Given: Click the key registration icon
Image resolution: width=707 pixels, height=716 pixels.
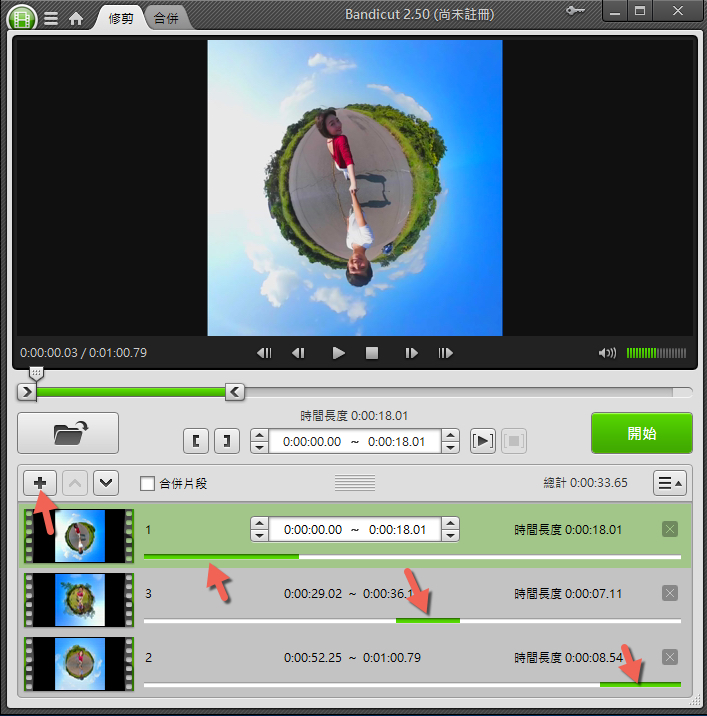Looking at the screenshot, I should pos(576,11).
